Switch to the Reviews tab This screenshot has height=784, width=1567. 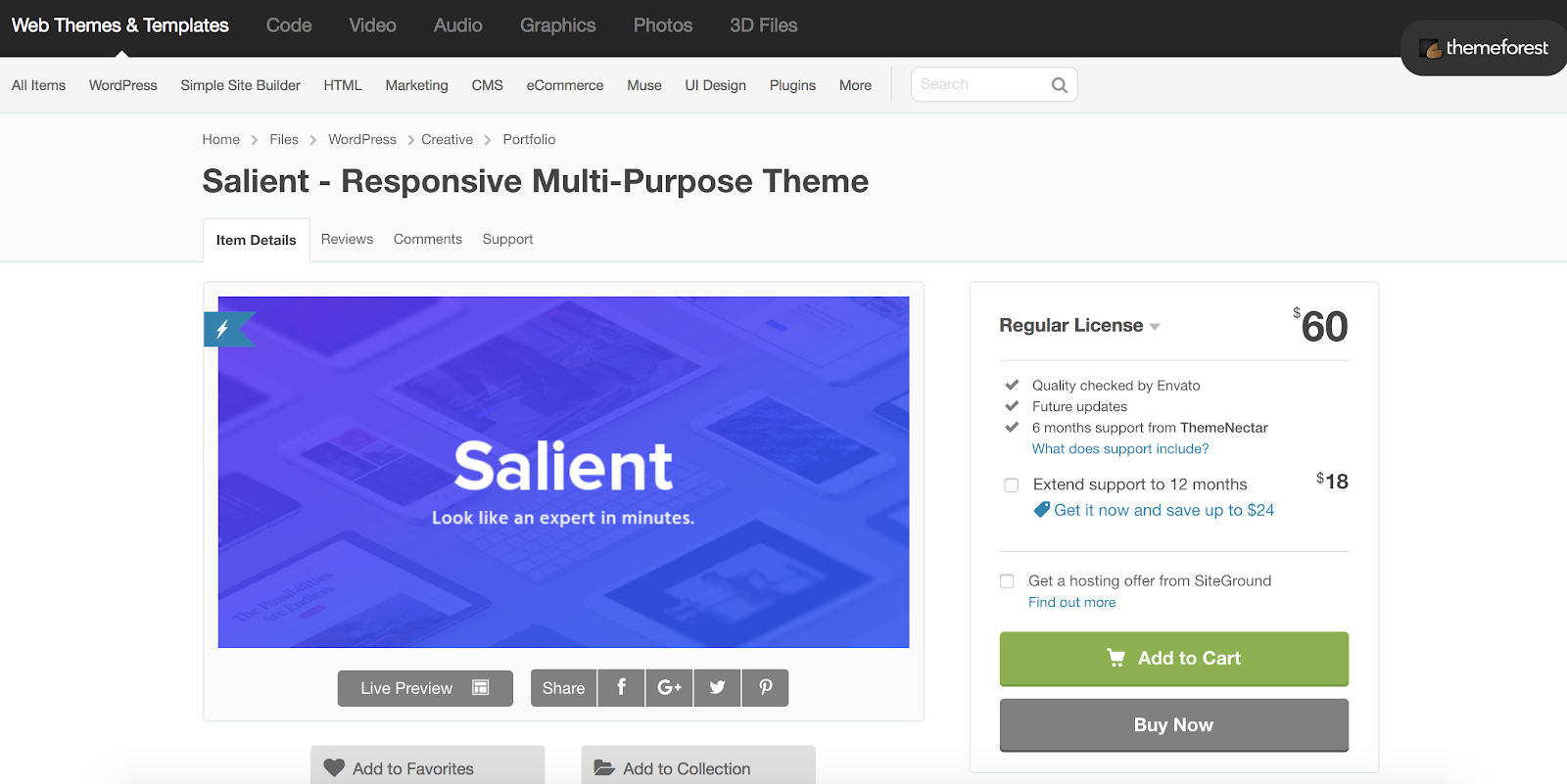click(x=347, y=239)
